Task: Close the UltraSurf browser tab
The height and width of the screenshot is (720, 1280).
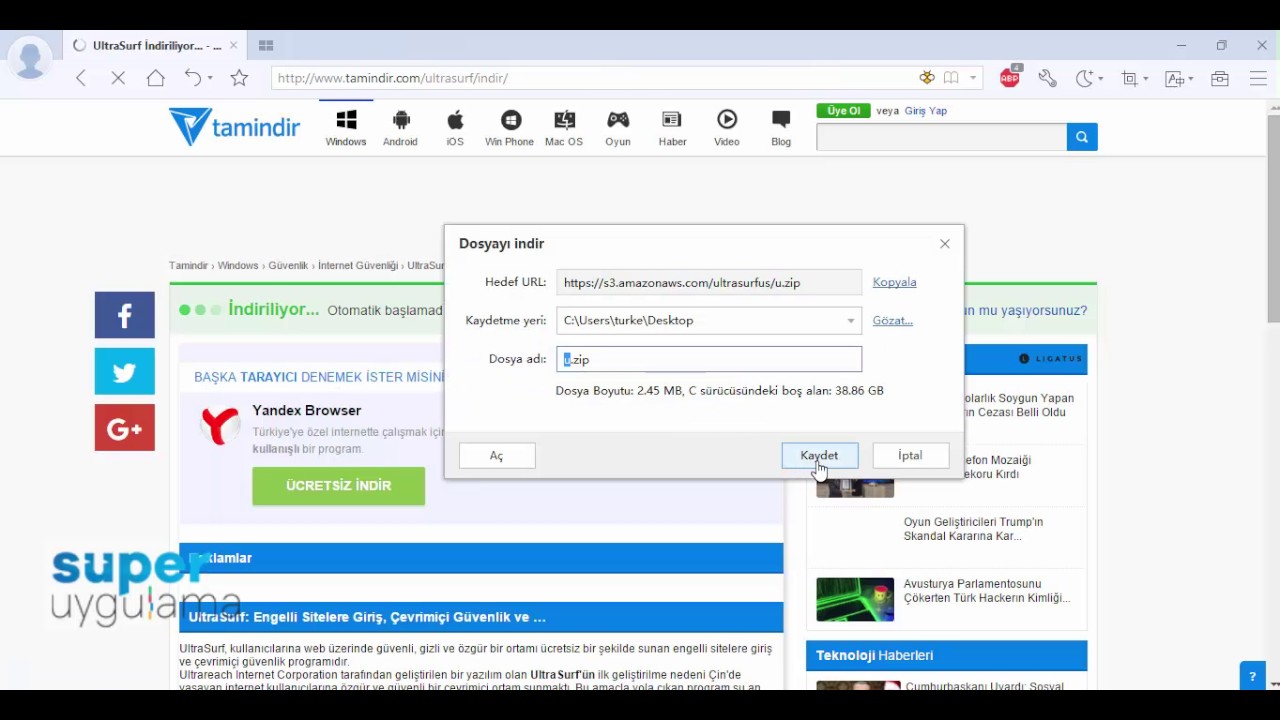Action: (233, 45)
